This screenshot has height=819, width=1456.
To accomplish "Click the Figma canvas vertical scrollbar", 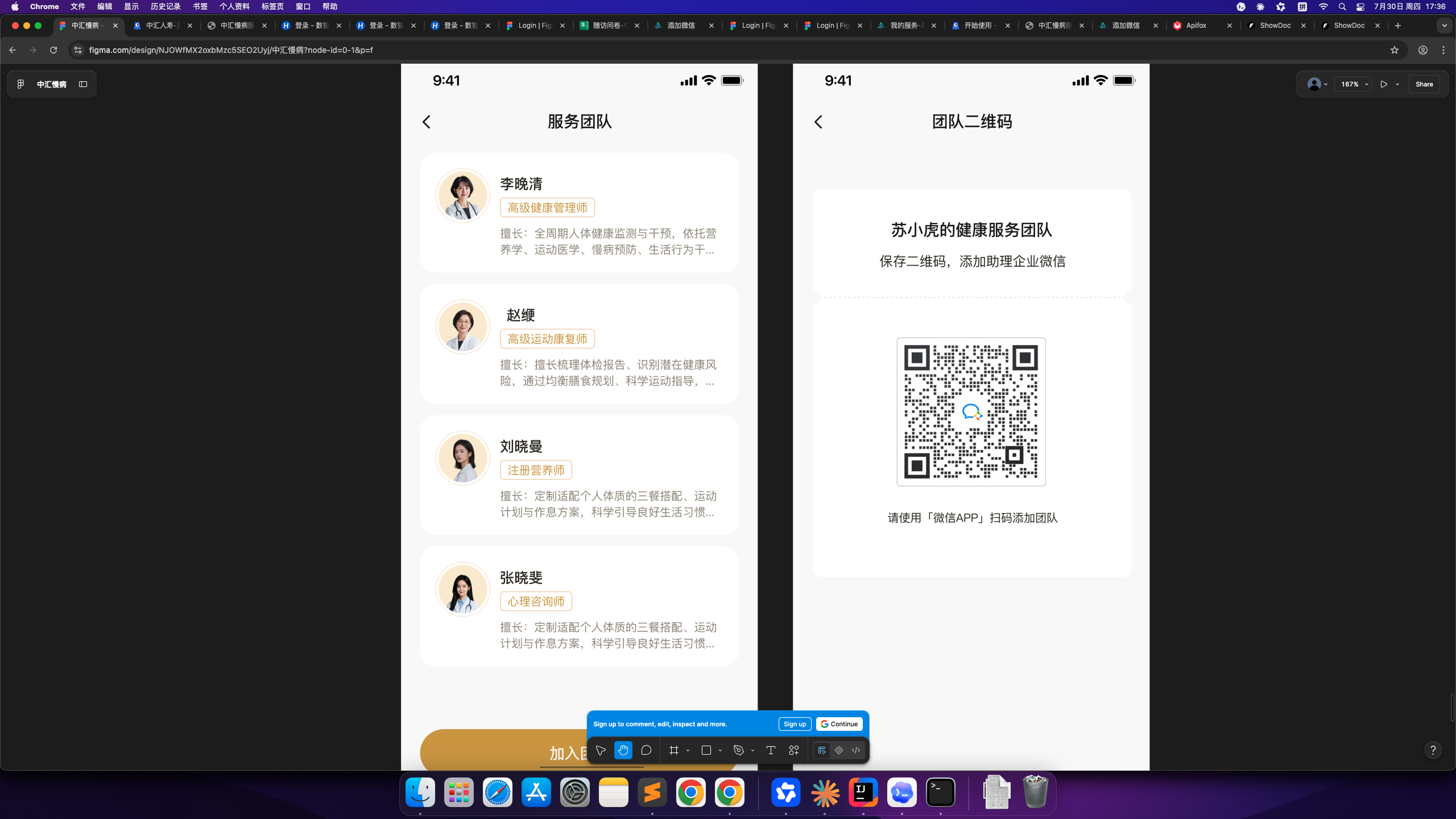I will tap(1452, 708).
